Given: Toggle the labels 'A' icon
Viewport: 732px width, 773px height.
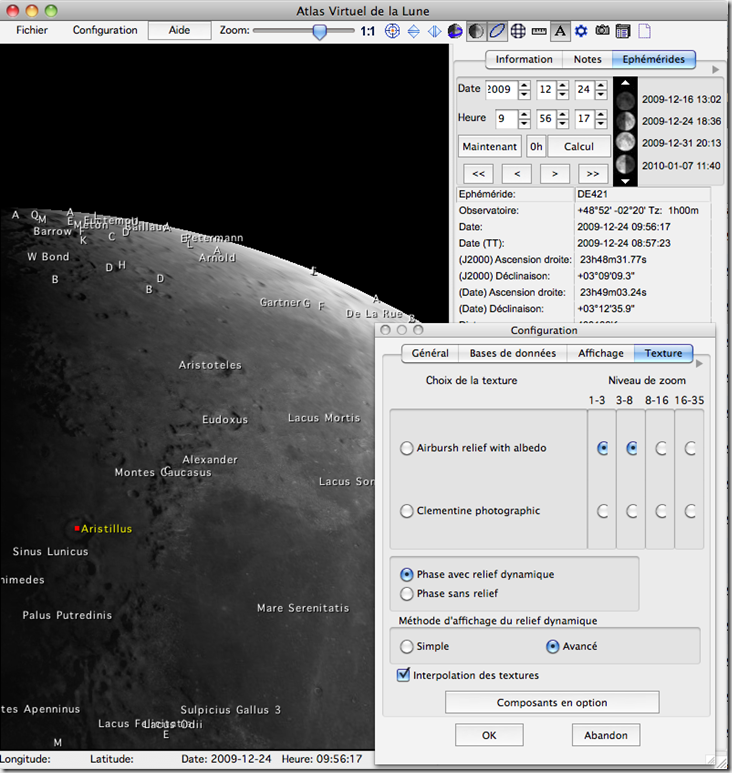Looking at the screenshot, I should click(x=560, y=31).
